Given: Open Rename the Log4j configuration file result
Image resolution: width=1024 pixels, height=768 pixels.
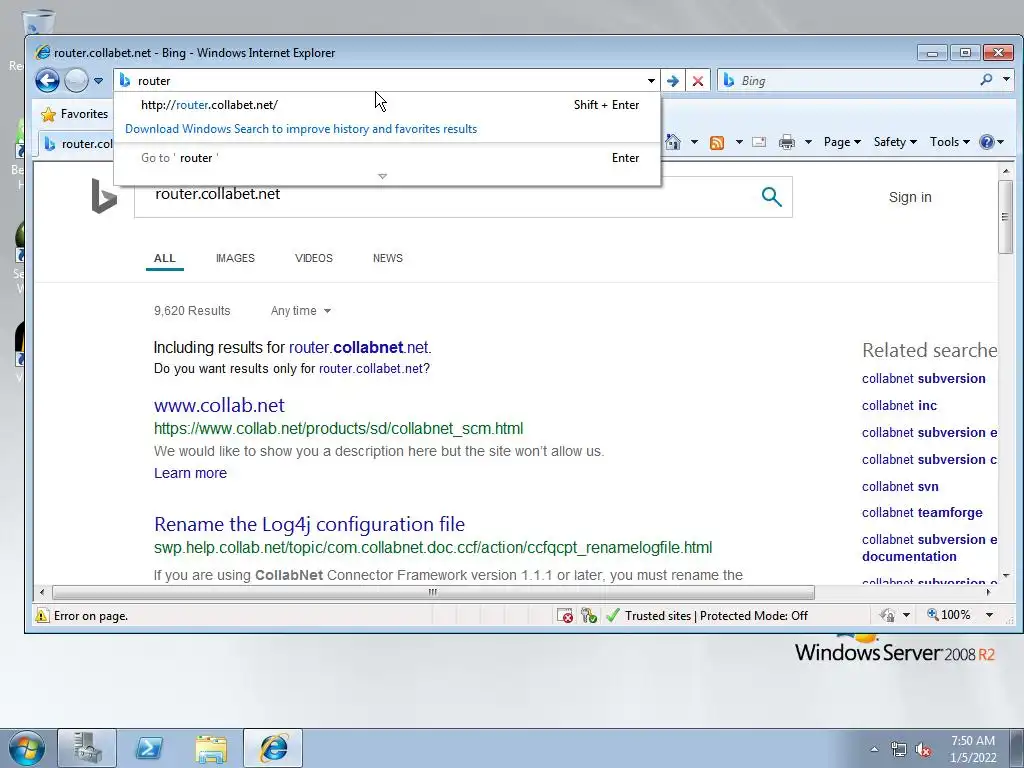Looking at the screenshot, I should [309, 524].
